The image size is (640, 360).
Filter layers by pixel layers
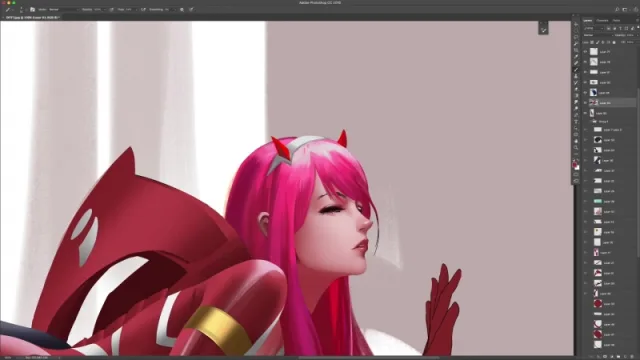608,28
